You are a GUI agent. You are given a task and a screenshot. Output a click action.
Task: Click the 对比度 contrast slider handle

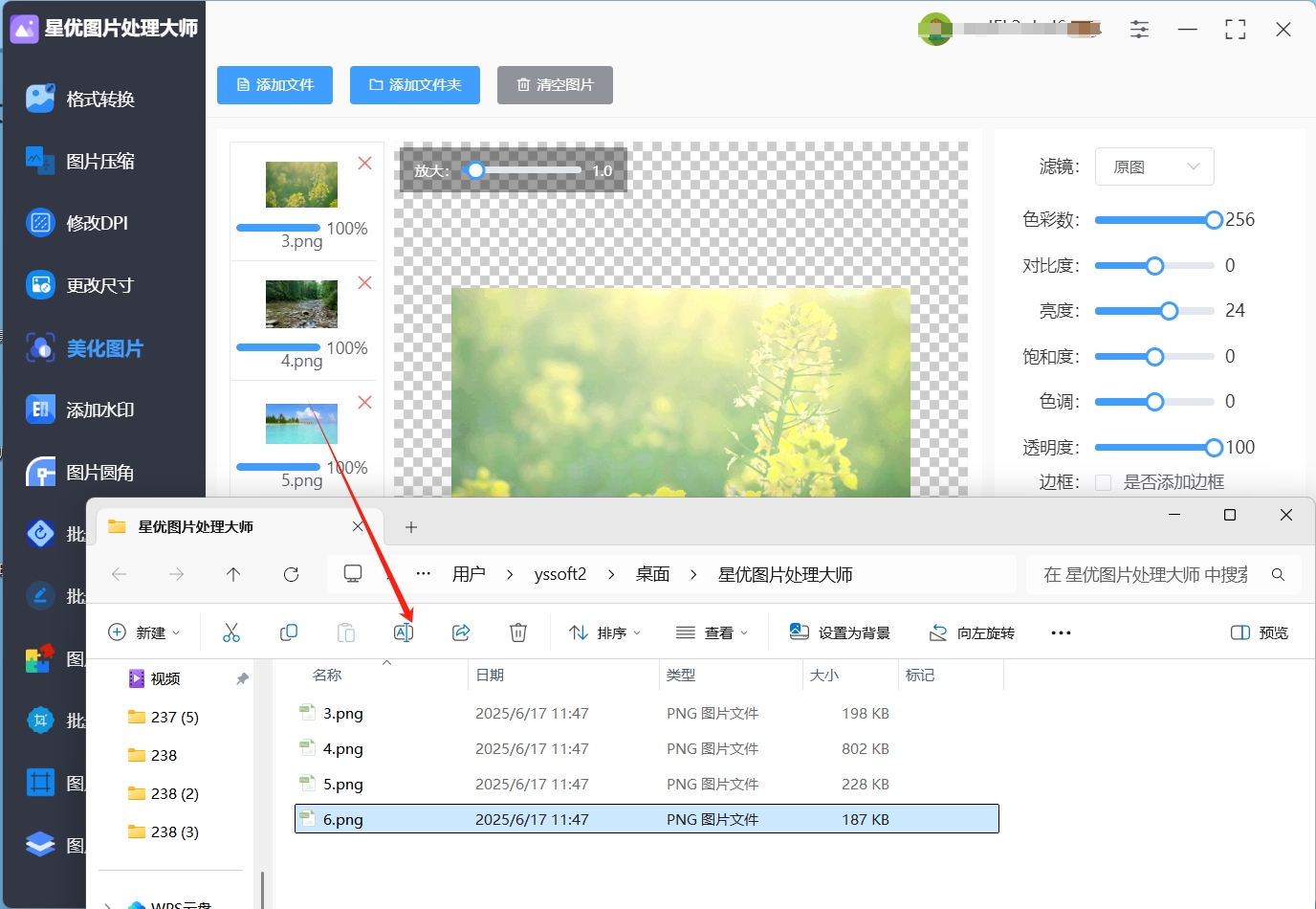(1154, 266)
